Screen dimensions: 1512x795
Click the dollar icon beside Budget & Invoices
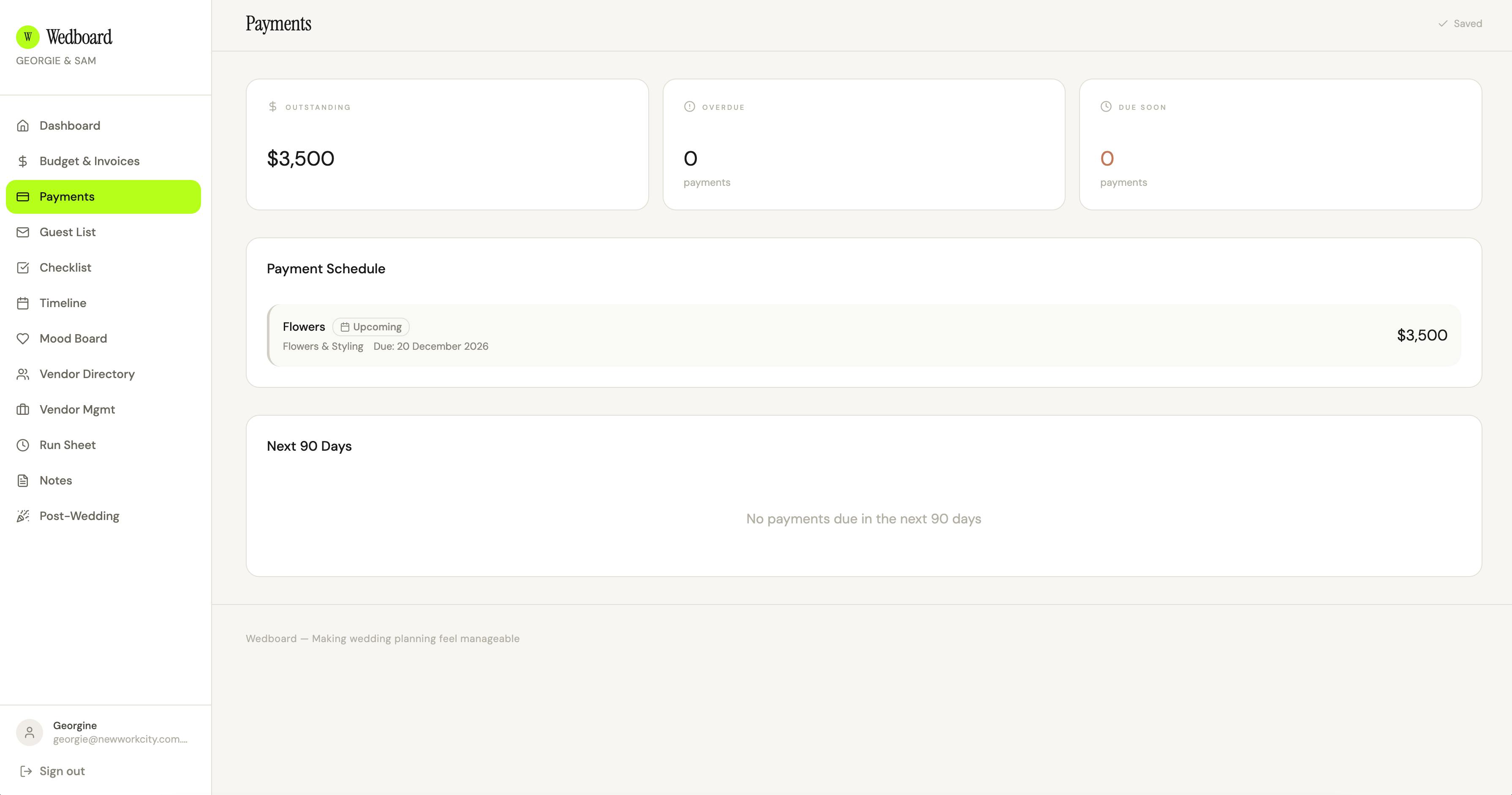coord(23,161)
